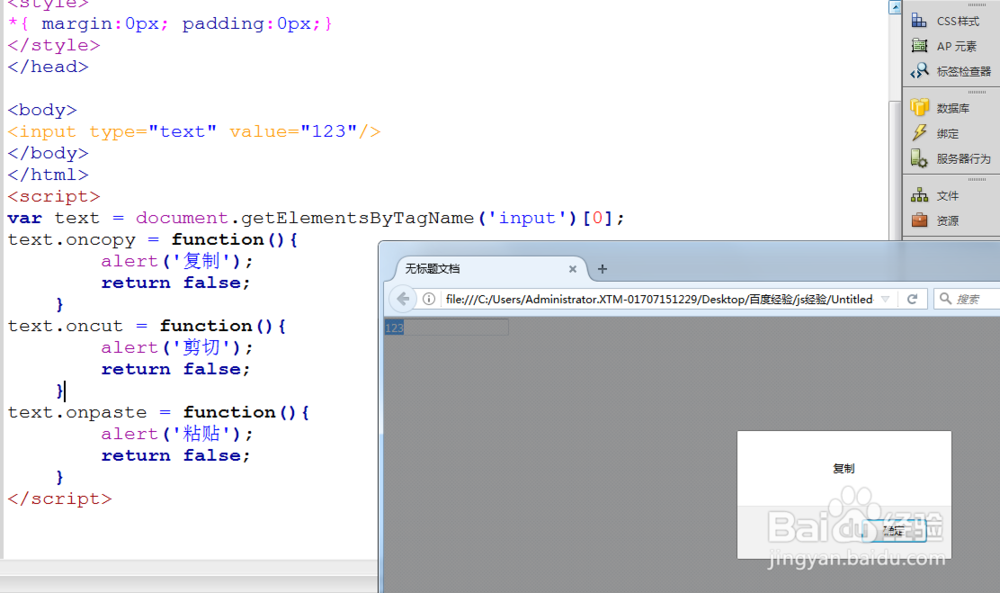Select the 无标题文档 browser tab

pos(490,269)
